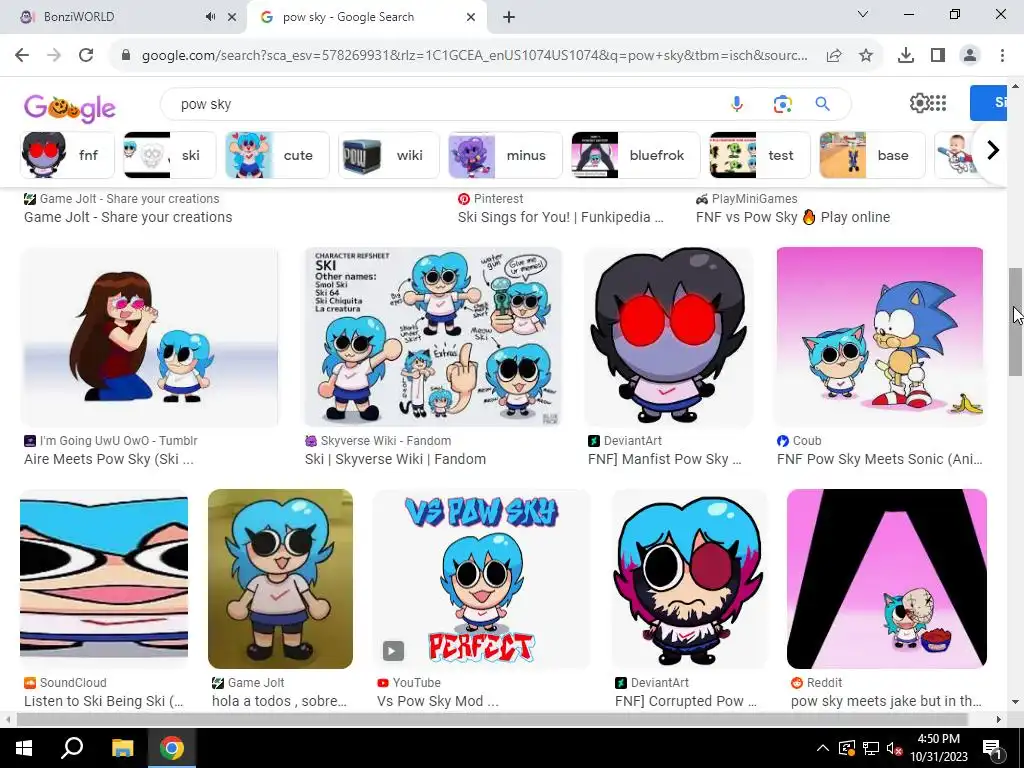Open Chrome three-dot menu
Image resolution: width=1024 pixels, height=768 pixels.
point(1002,56)
